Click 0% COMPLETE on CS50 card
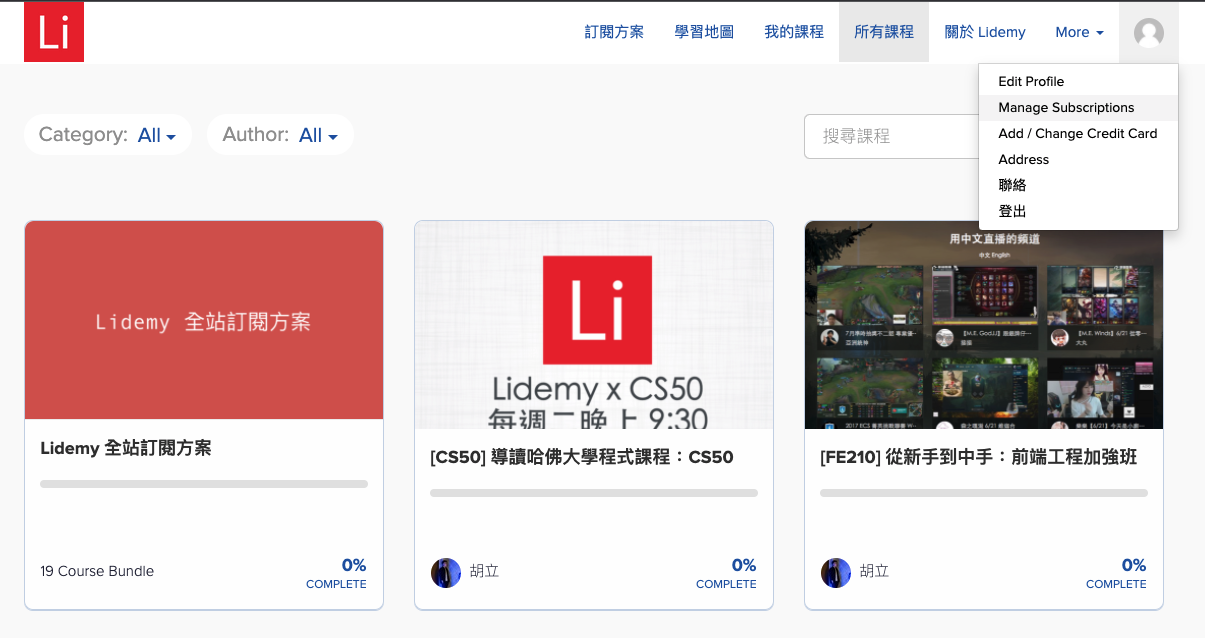Image resolution: width=1205 pixels, height=638 pixels. 726,573
